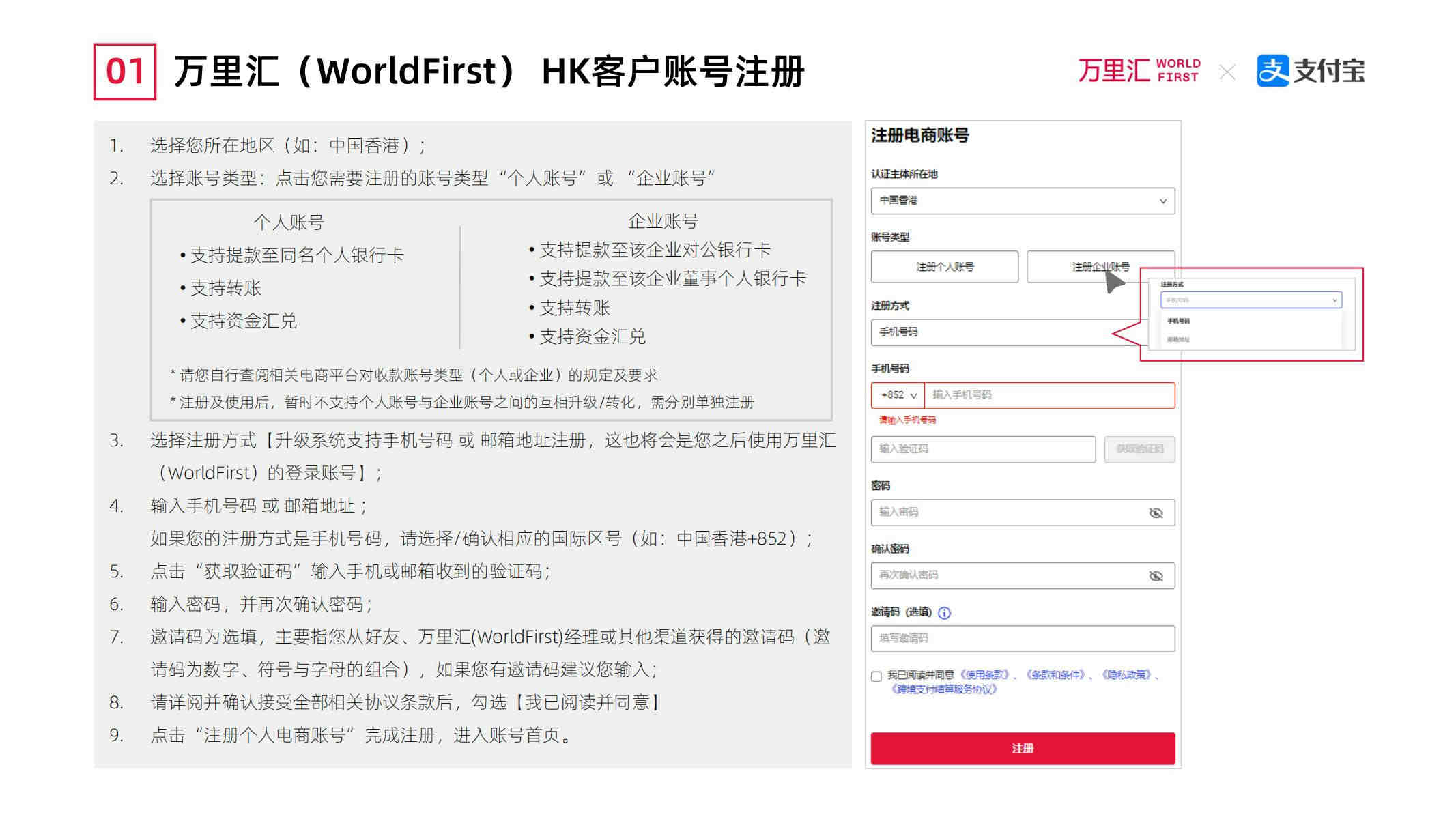
Task: Click the 企业账号 column heading
Action: click(x=663, y=221)
